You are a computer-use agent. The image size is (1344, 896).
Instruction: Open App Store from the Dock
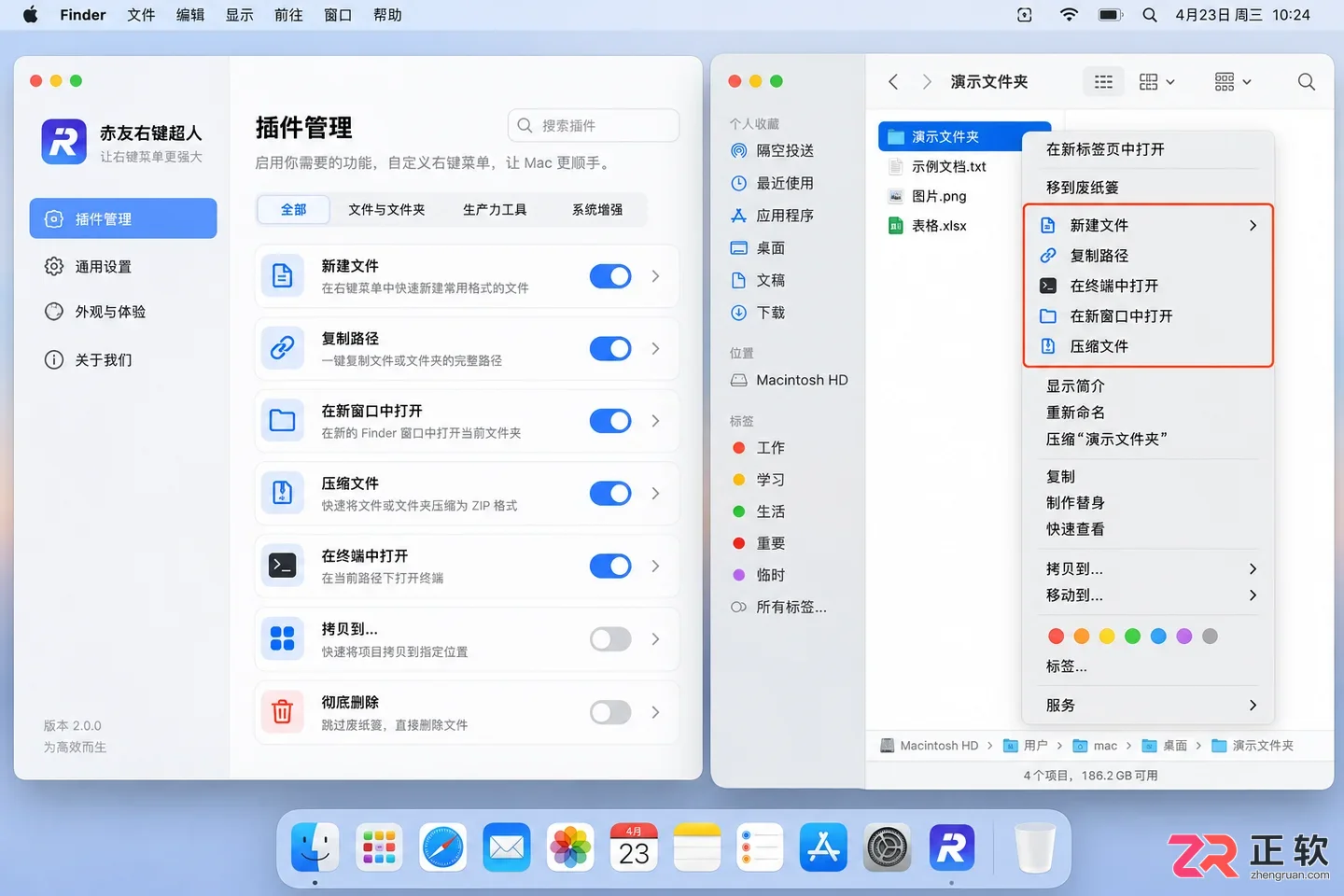coord(823,847)
